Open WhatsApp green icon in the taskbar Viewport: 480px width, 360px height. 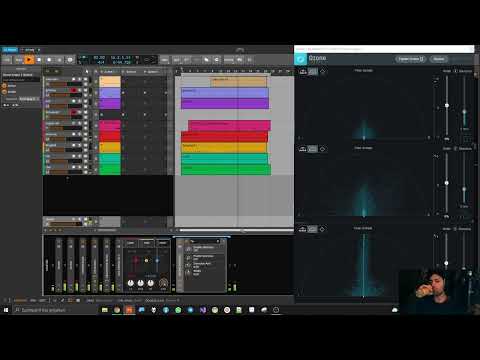178,310
